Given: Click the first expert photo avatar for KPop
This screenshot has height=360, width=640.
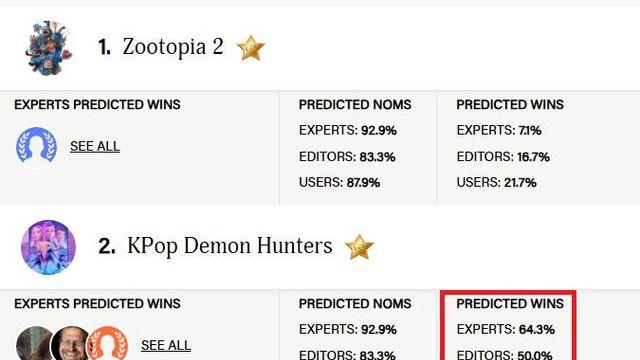Looking at the screenshot, I should (x=34, y=344).
